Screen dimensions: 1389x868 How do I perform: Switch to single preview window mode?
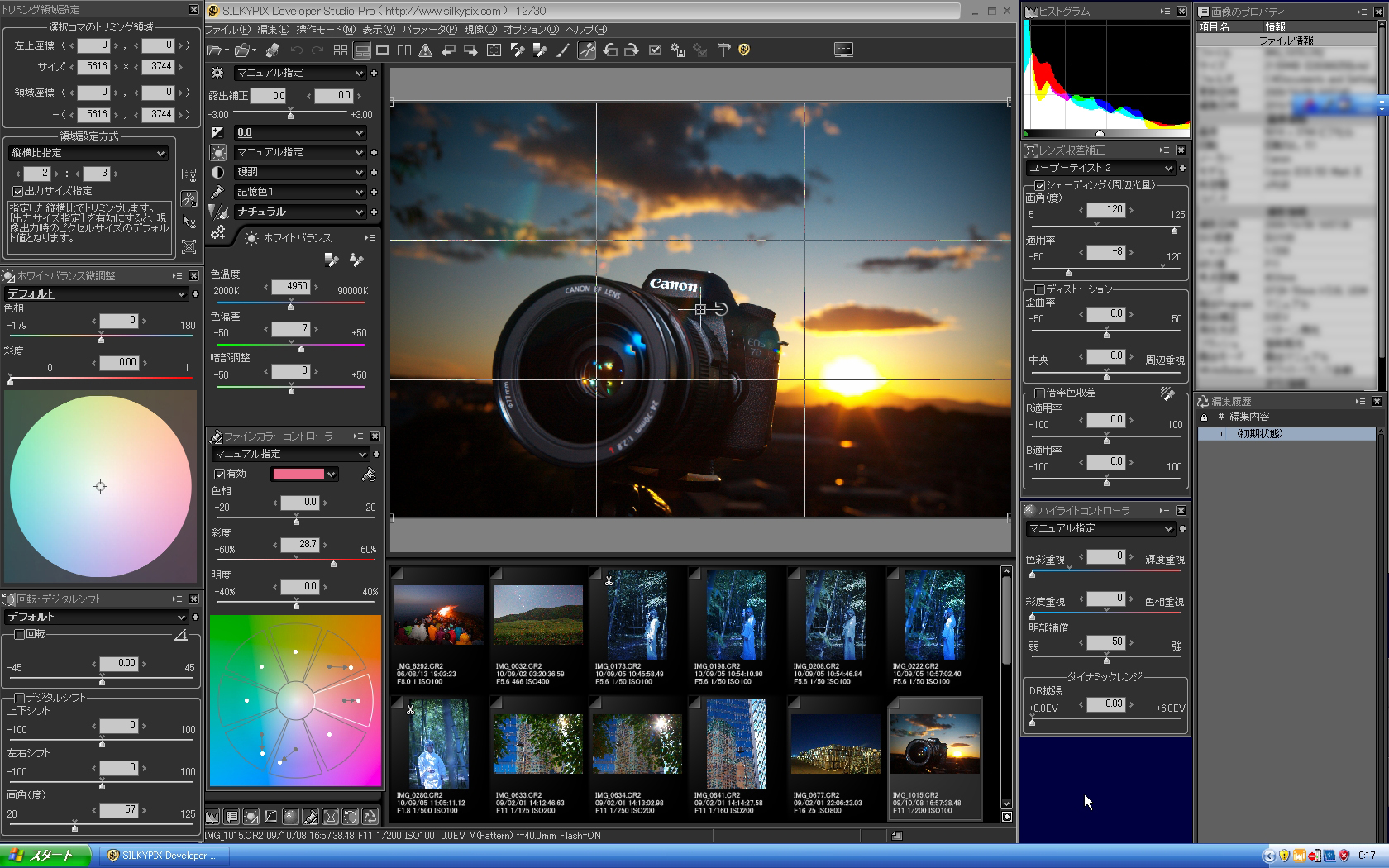click(383, 50)
